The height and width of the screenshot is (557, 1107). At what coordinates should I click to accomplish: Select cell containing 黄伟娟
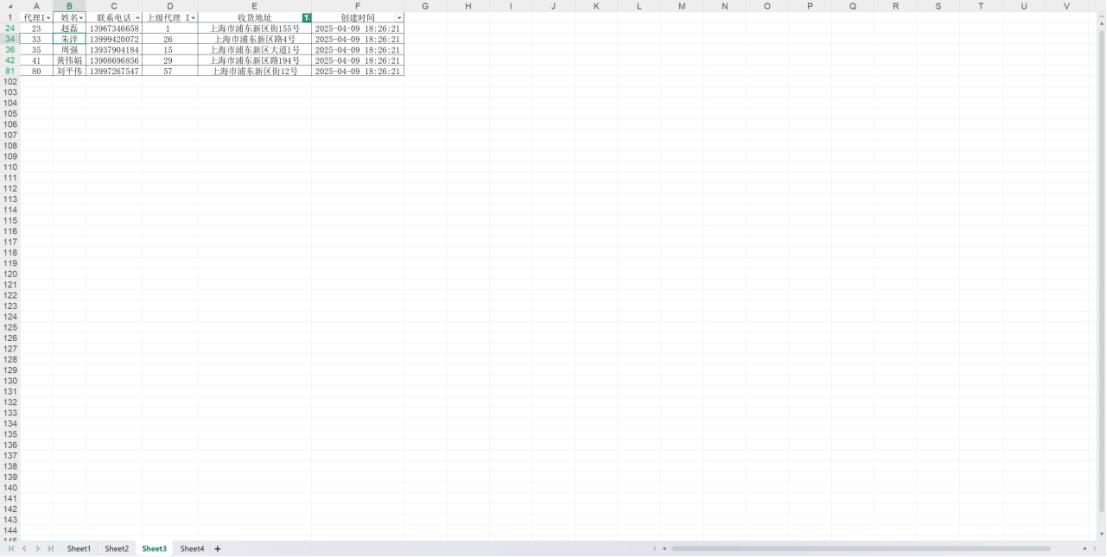pyautogui.click(x=69, y=61)
